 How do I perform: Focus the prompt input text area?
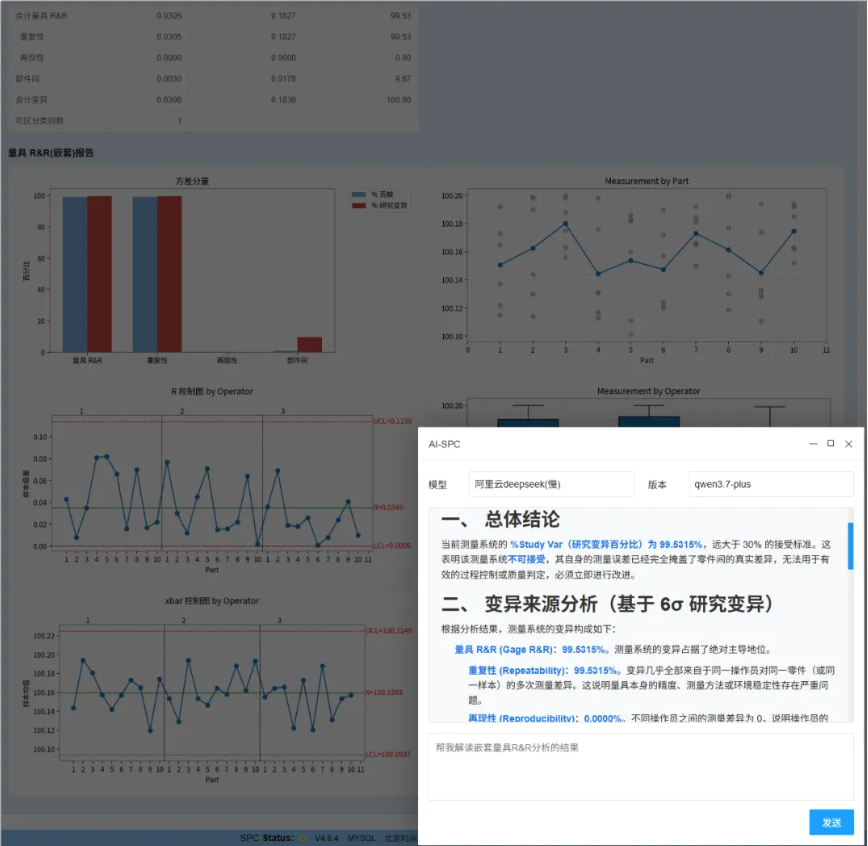pos(640,767)
